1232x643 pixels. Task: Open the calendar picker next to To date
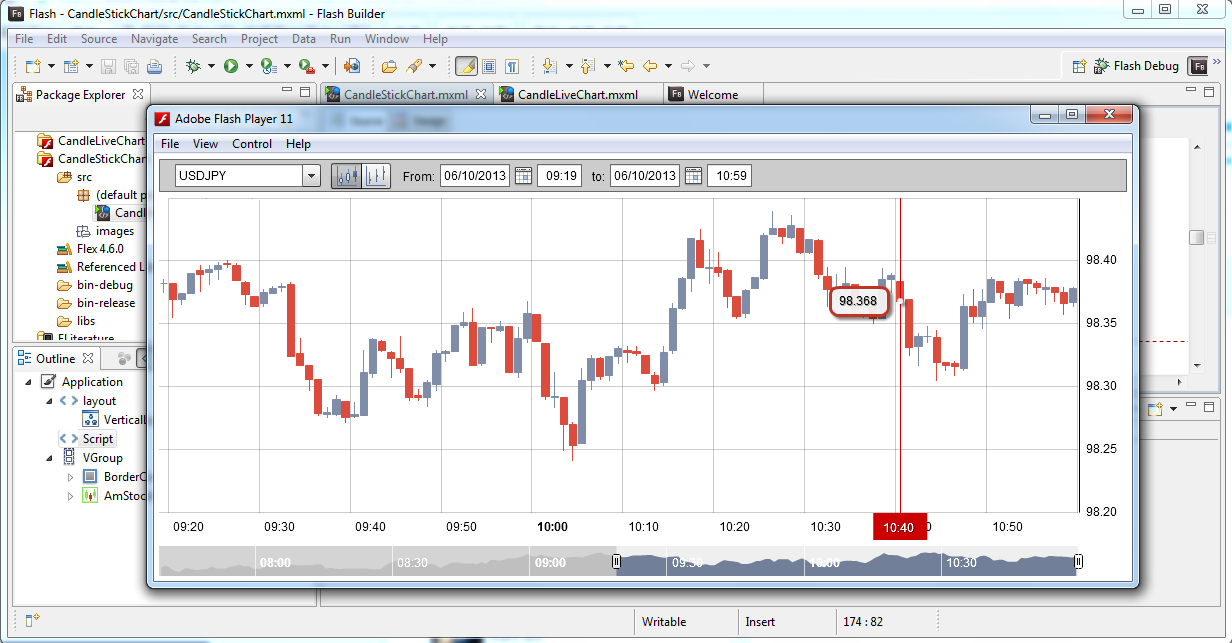(x=695, y=175)
